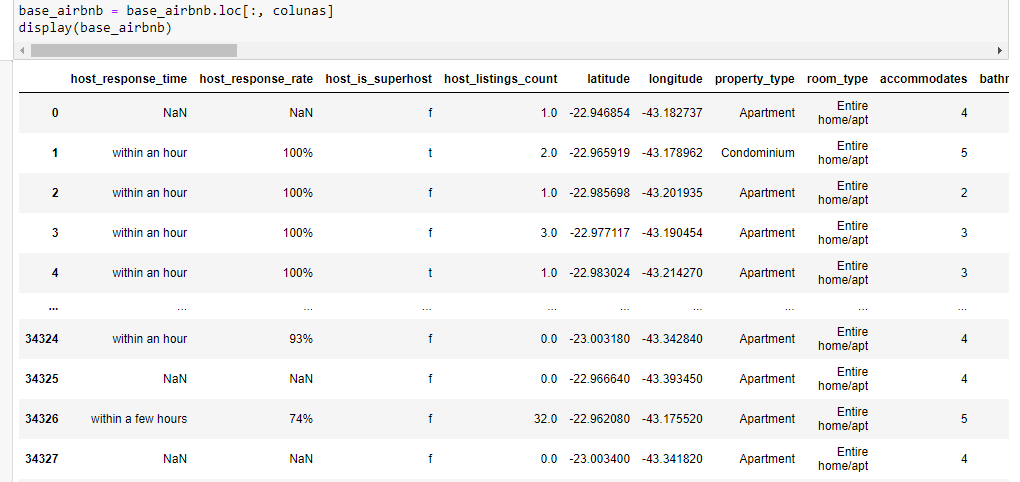Click the 100% response rate in row 2
1020x482 pixels.
[x=298, y=193]
